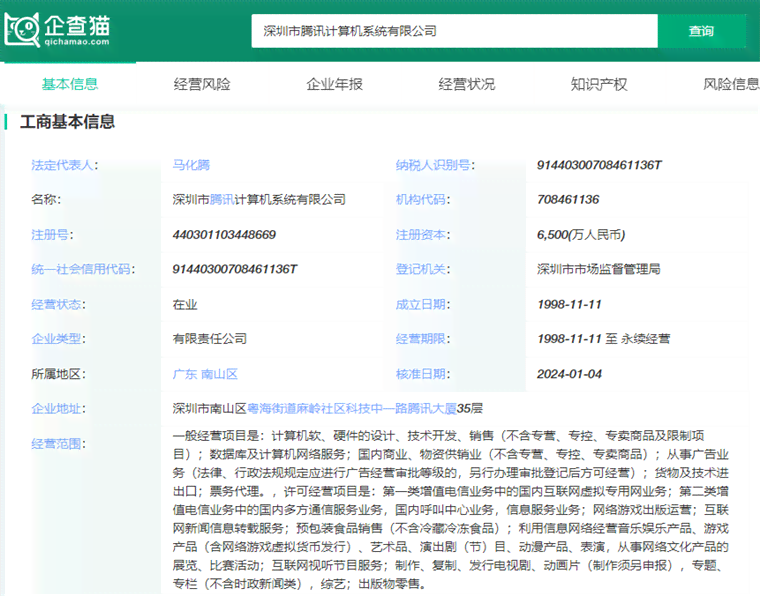
Task: Select 1998-11-11 至 永续经营 term text
Action: pos(603,339)
